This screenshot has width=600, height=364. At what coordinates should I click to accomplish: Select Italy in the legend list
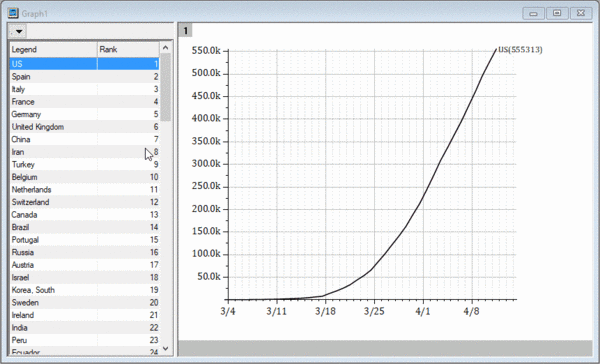tap(85, 89)
